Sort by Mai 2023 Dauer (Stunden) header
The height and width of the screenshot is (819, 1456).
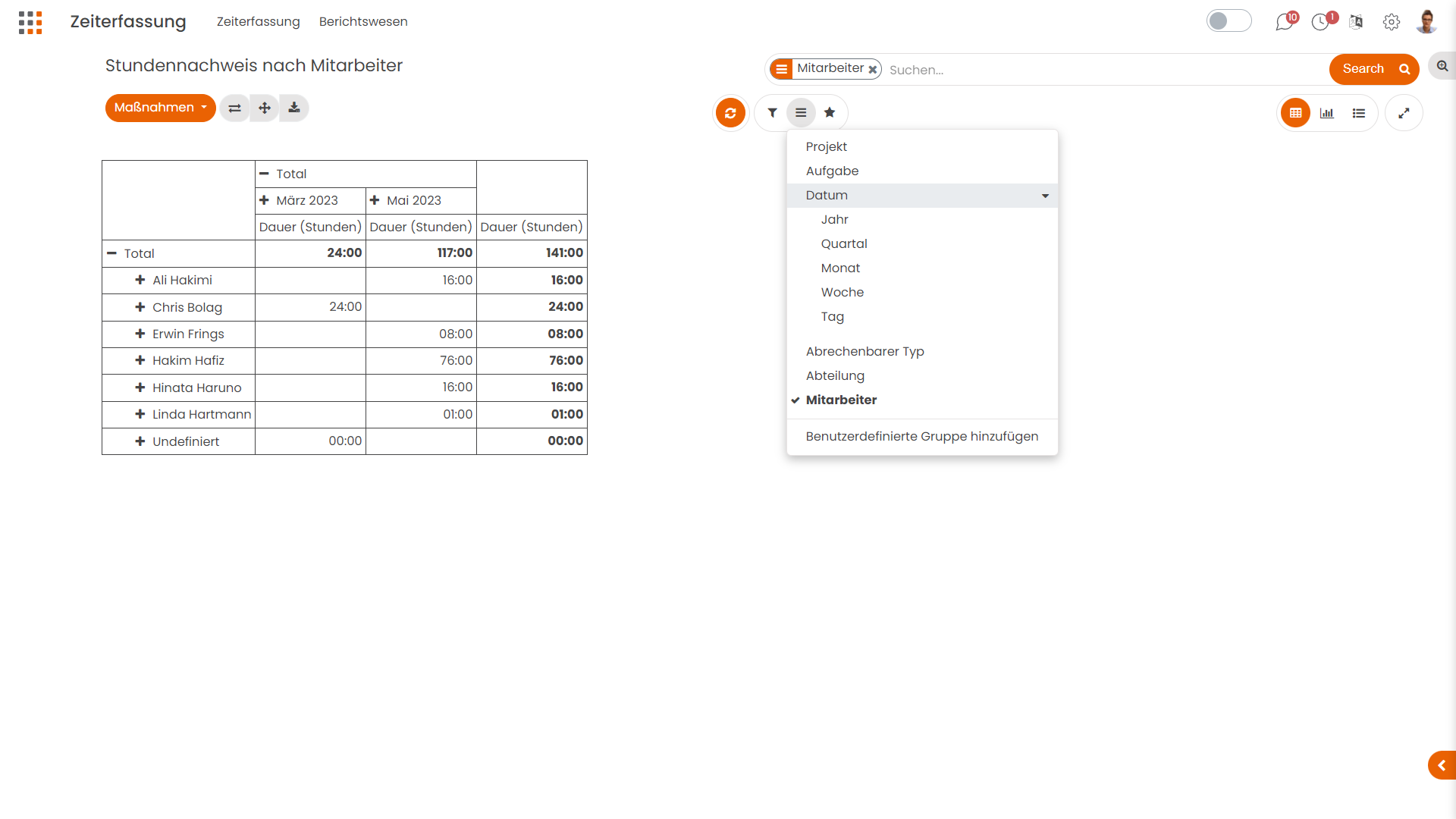[x=421, y=227]
